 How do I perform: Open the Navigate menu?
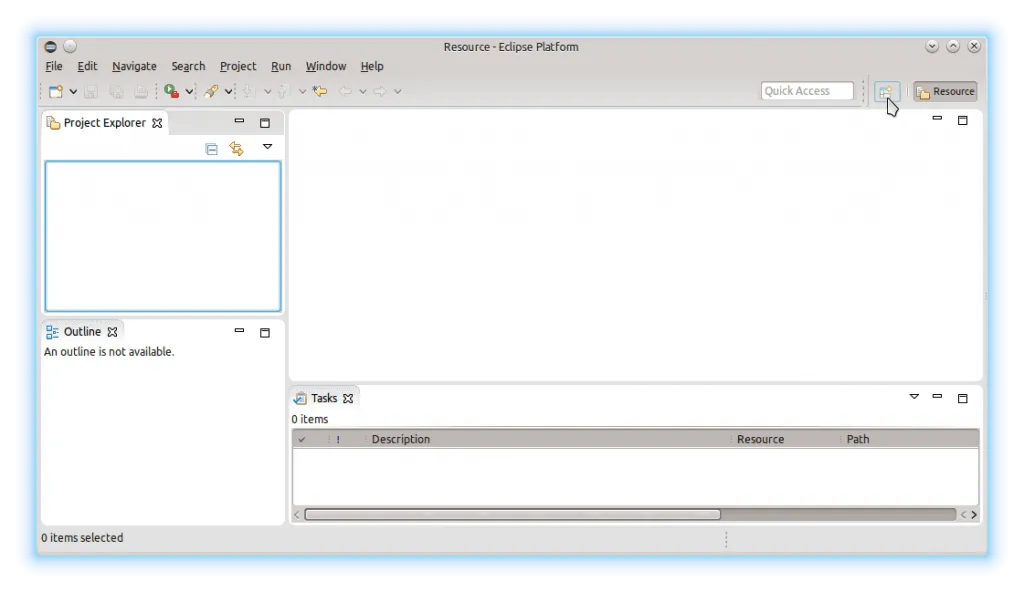[x=134, y=66]
